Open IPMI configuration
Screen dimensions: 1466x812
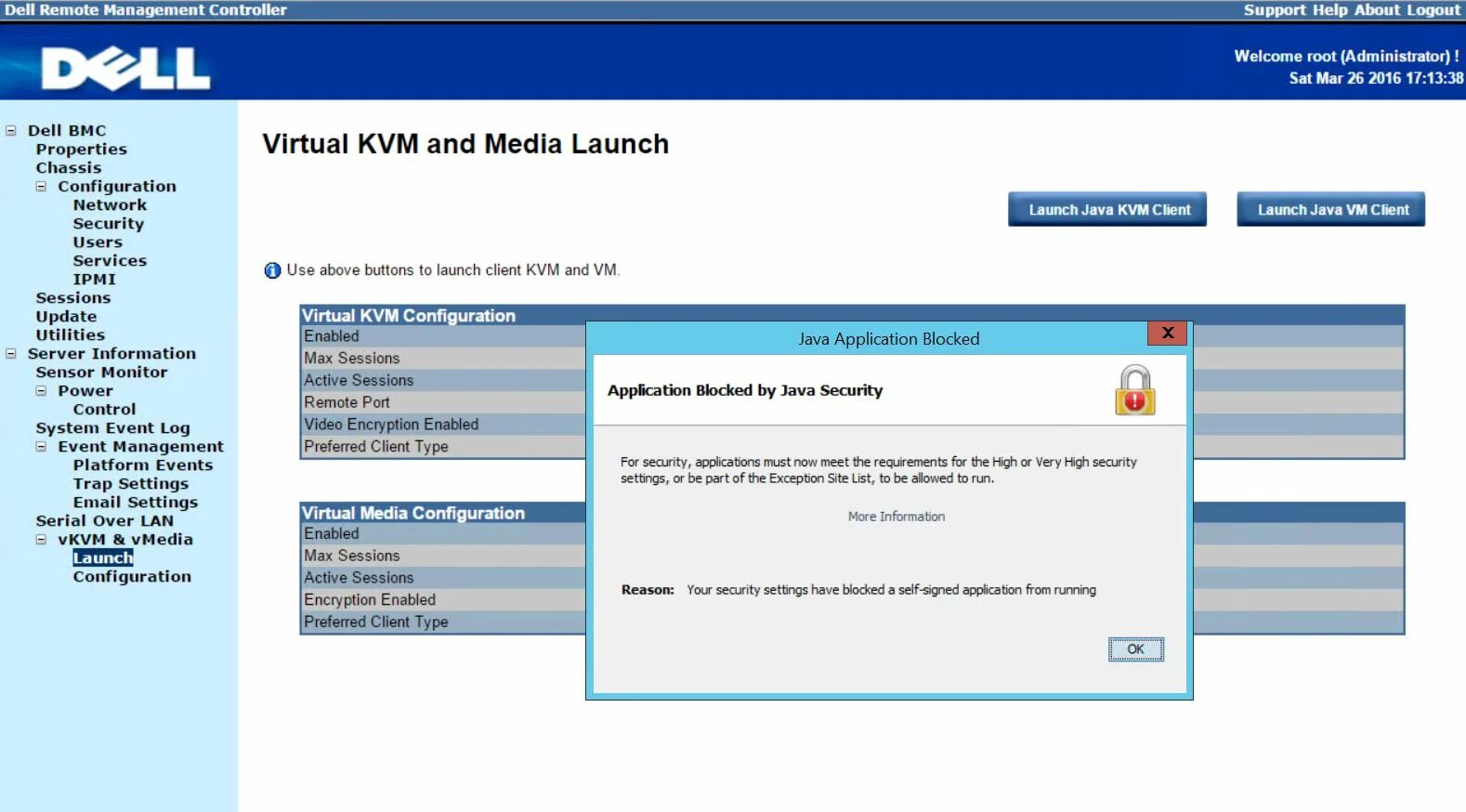95,280
